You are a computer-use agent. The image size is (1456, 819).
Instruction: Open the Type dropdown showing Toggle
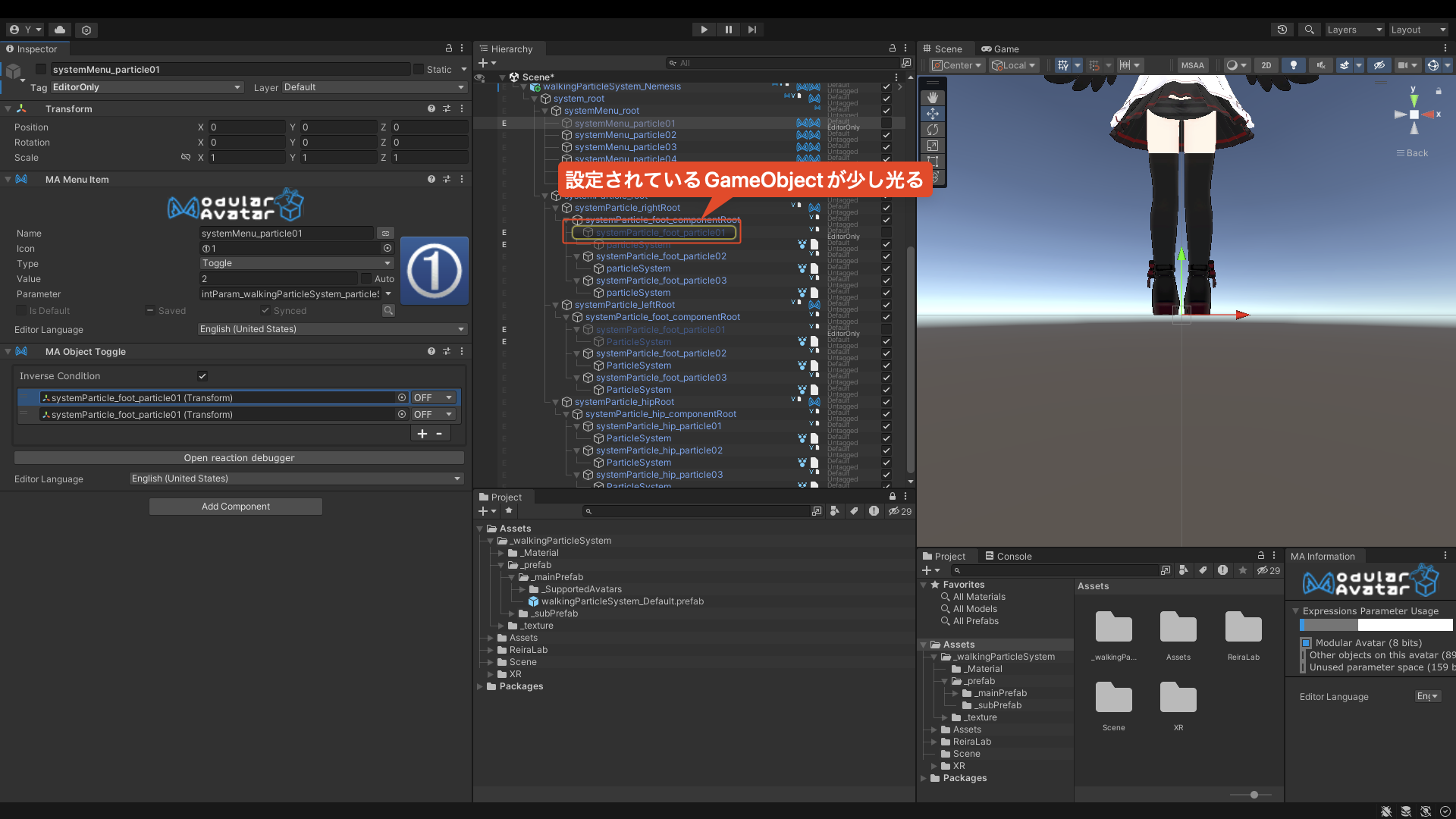(296, 263)
